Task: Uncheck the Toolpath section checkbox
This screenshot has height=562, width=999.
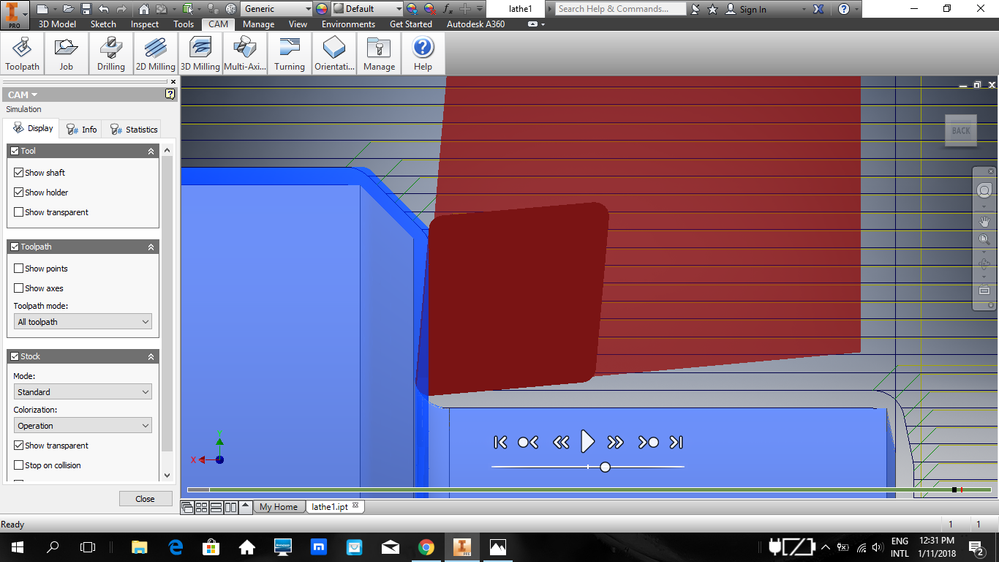Action: pyautogui.click(x=15, y=247)
